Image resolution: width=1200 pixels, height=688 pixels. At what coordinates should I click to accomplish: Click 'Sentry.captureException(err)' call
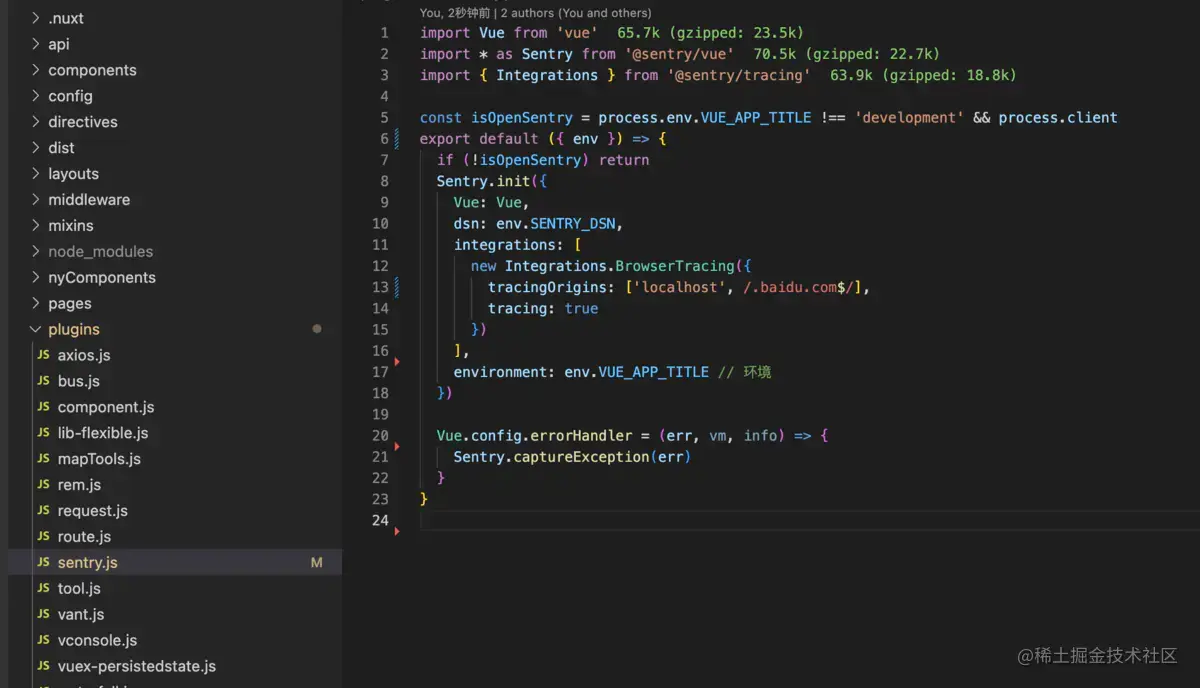[x=572, y=456]
